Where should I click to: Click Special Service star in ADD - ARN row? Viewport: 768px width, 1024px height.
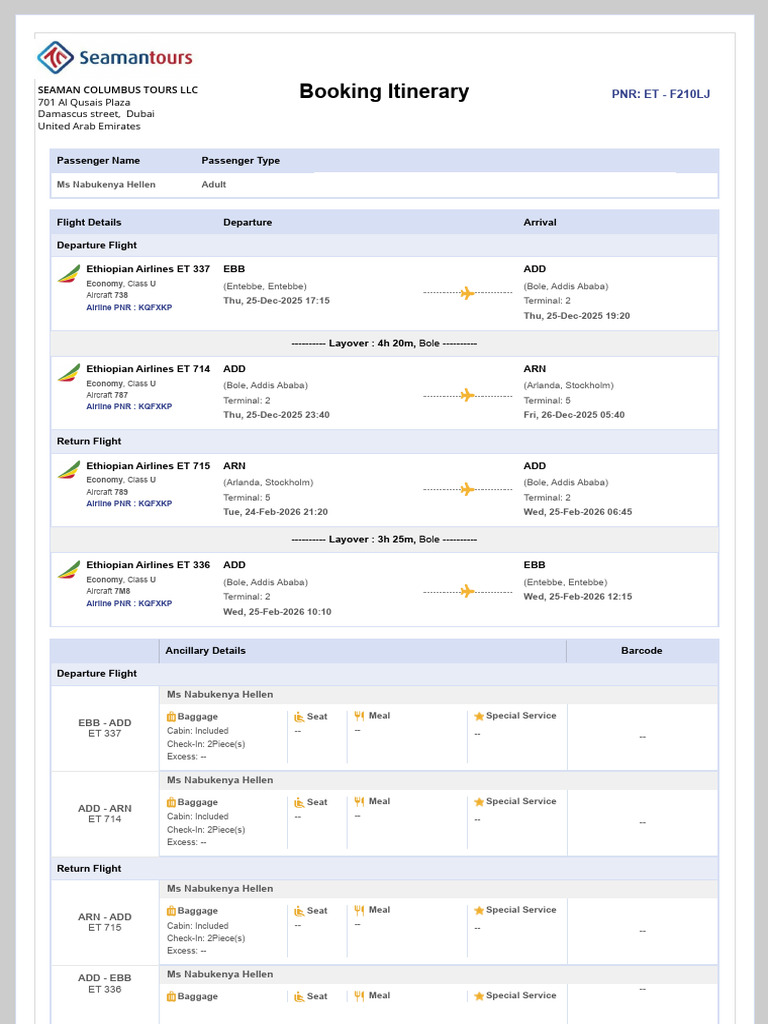click(x=479, y=802)
